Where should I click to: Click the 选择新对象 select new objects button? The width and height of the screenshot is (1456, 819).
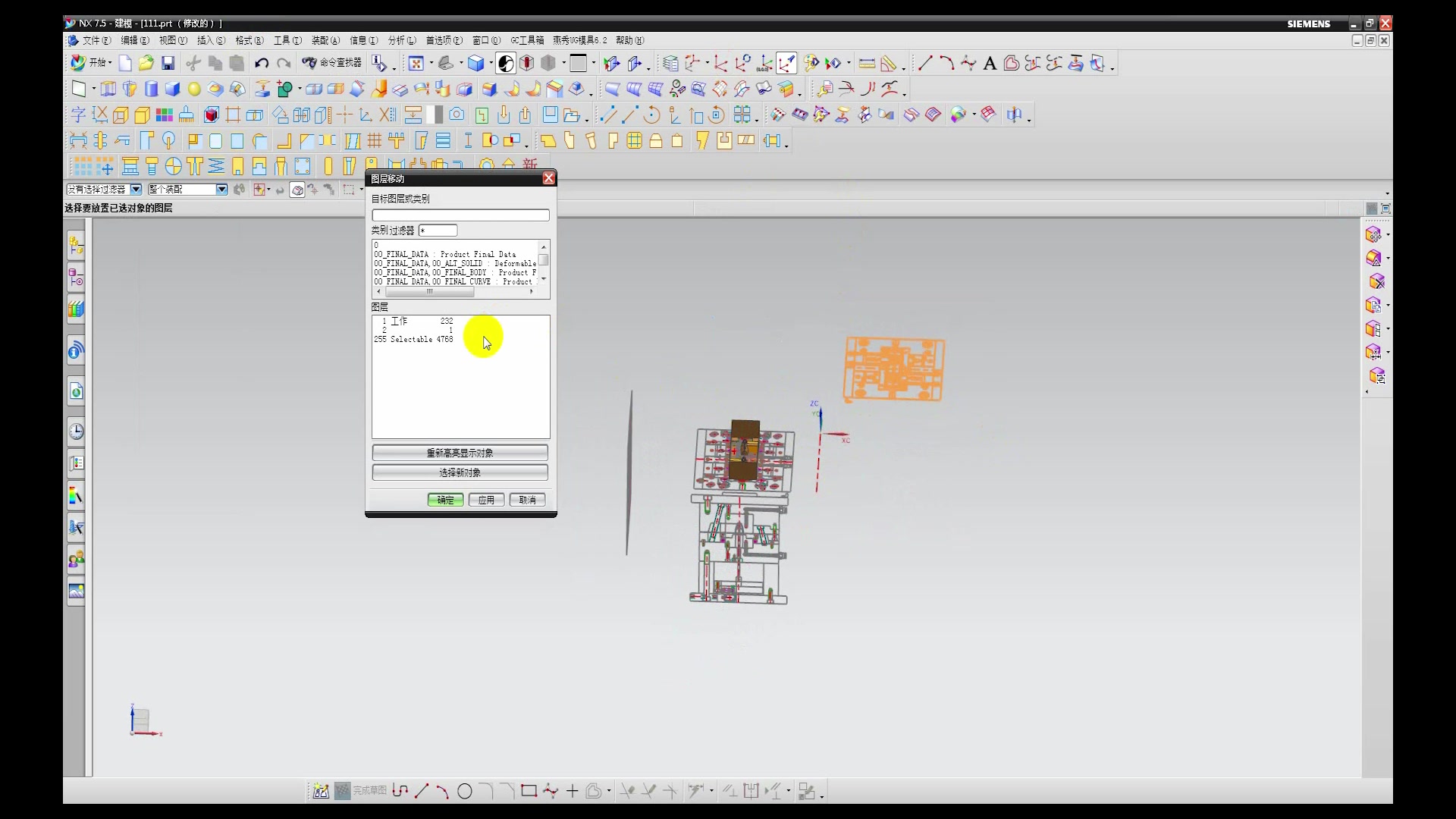click(460, 472)
